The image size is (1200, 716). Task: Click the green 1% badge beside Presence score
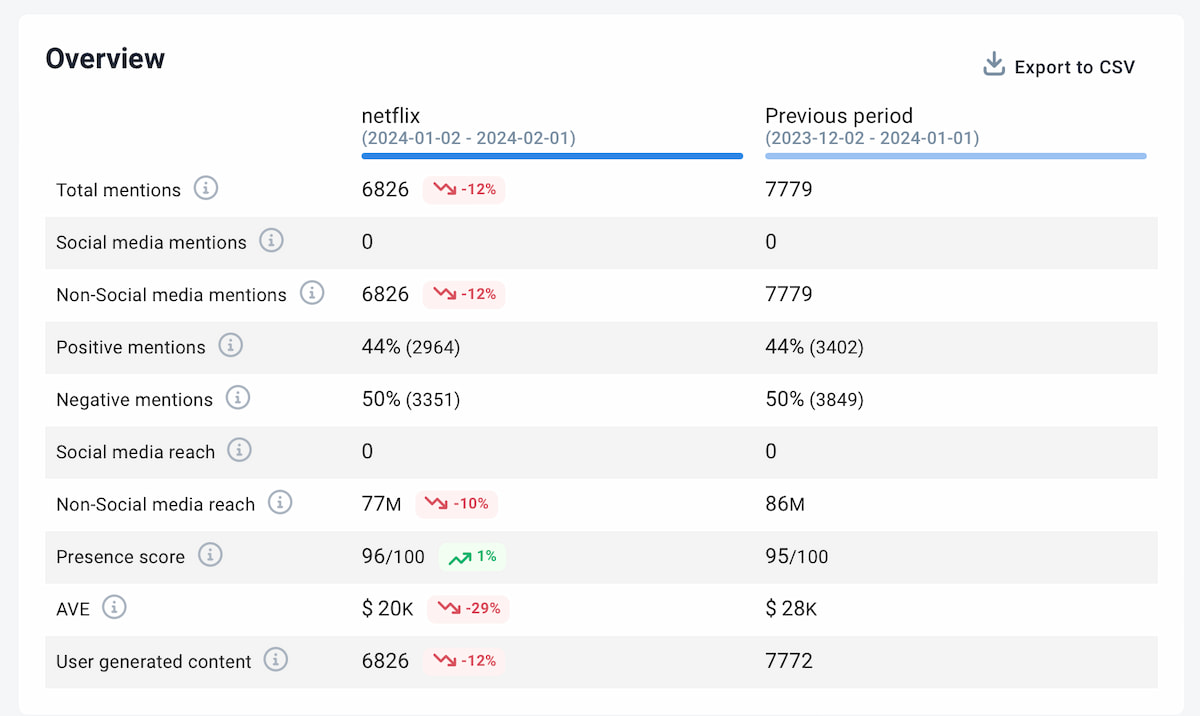[471, 556]
